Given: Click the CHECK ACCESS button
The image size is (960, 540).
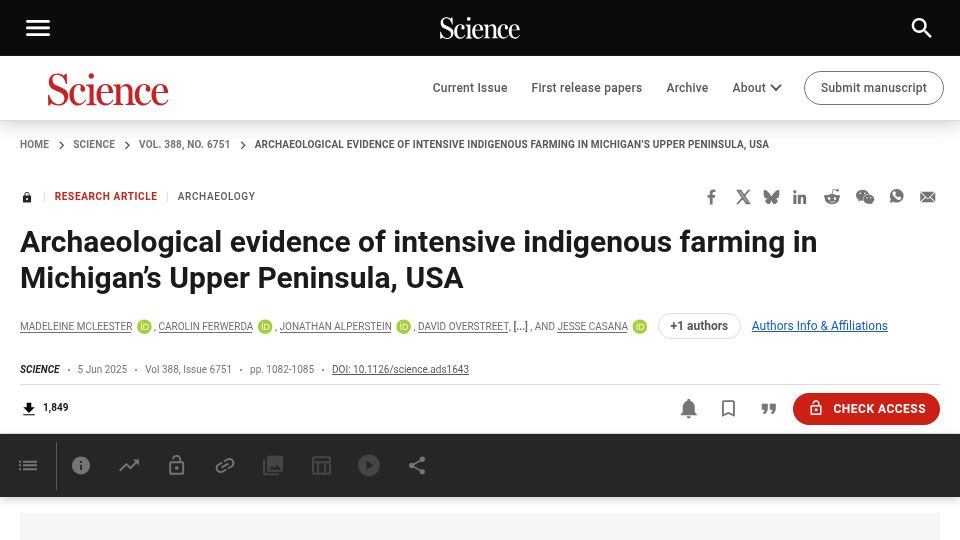Looking at the screenshot, I should pos(866,408).
